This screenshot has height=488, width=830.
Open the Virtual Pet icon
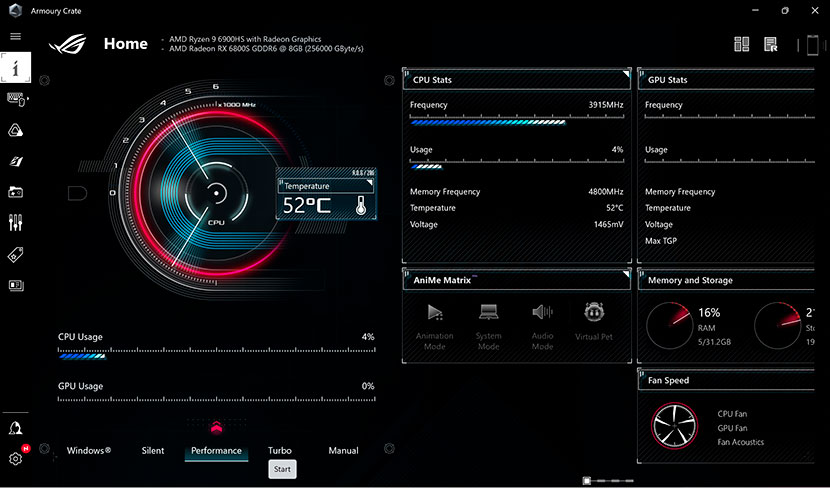(x=594, y=312)
